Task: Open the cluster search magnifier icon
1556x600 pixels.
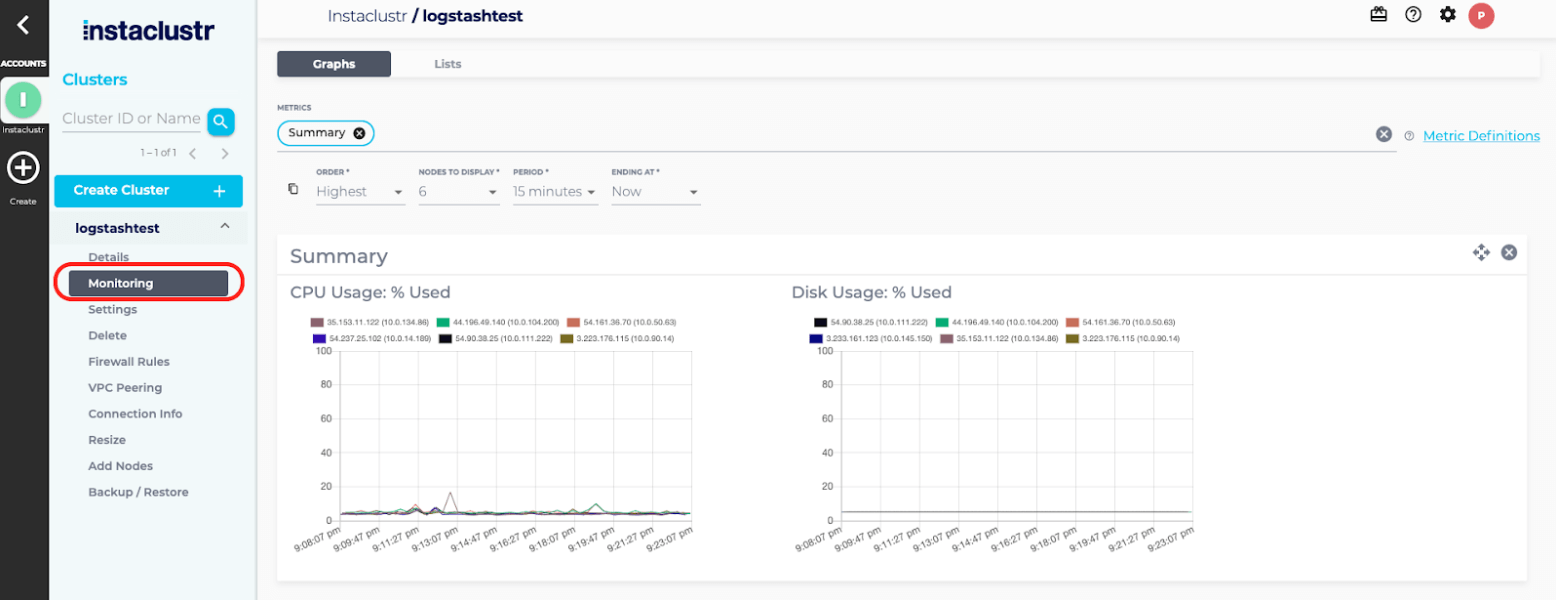Action: pyautogui.click(x=221, y=119)
